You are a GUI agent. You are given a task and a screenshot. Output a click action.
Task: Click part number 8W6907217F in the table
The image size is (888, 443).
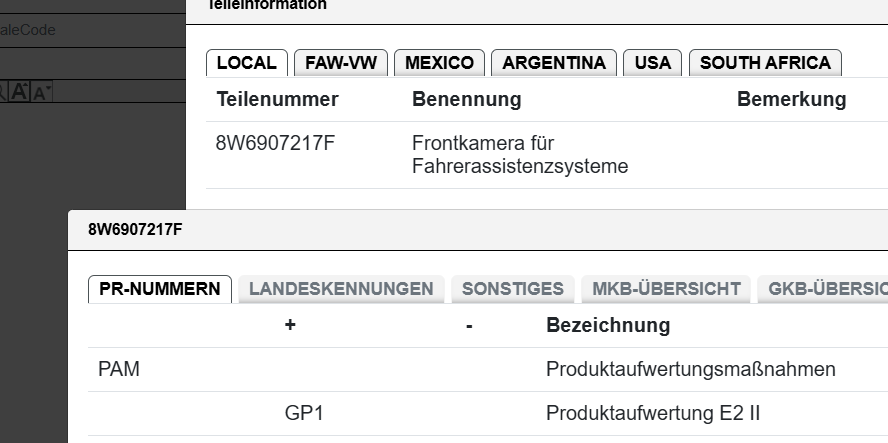275,143
